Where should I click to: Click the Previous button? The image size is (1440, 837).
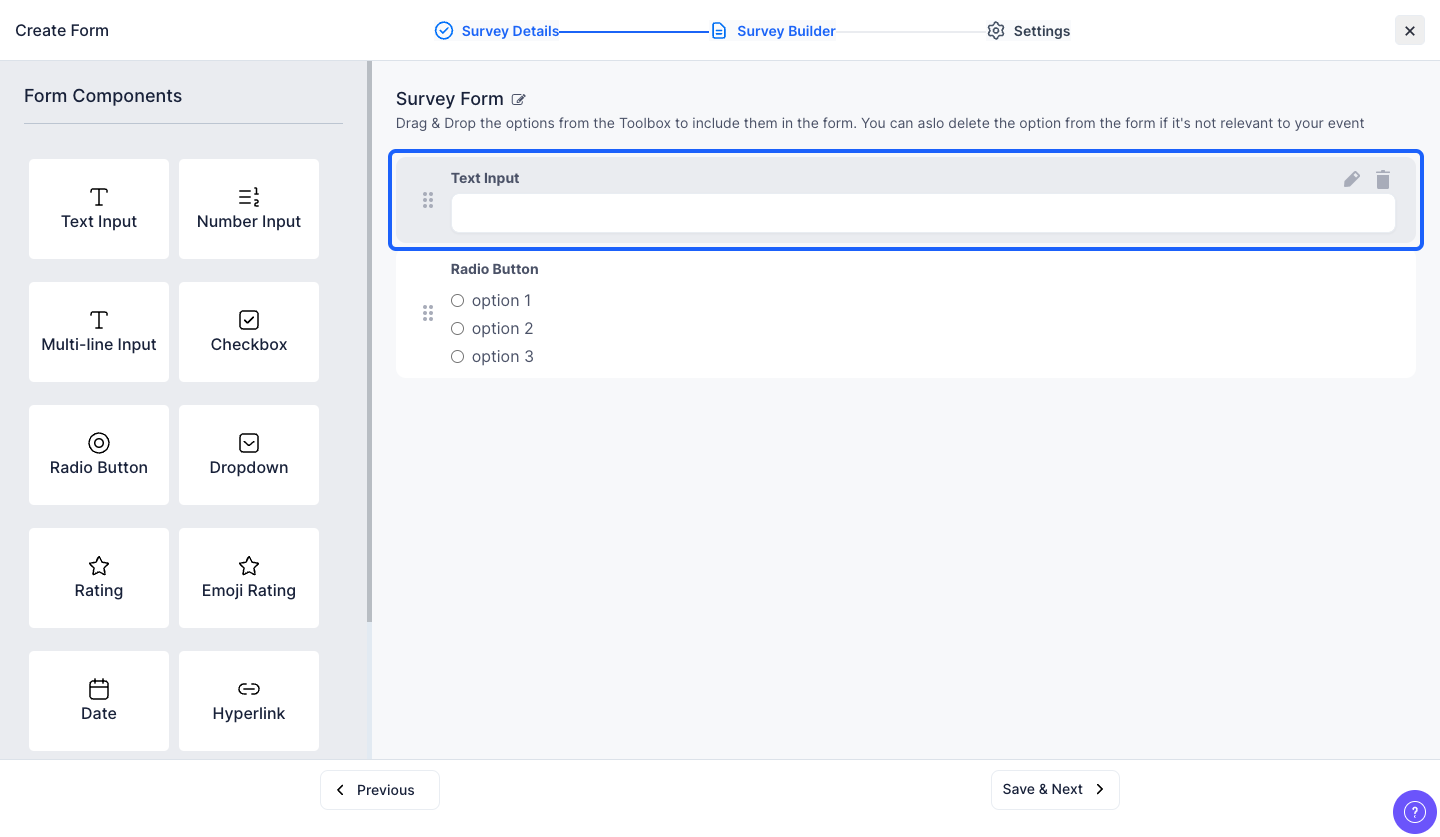(x=380, y=790)
